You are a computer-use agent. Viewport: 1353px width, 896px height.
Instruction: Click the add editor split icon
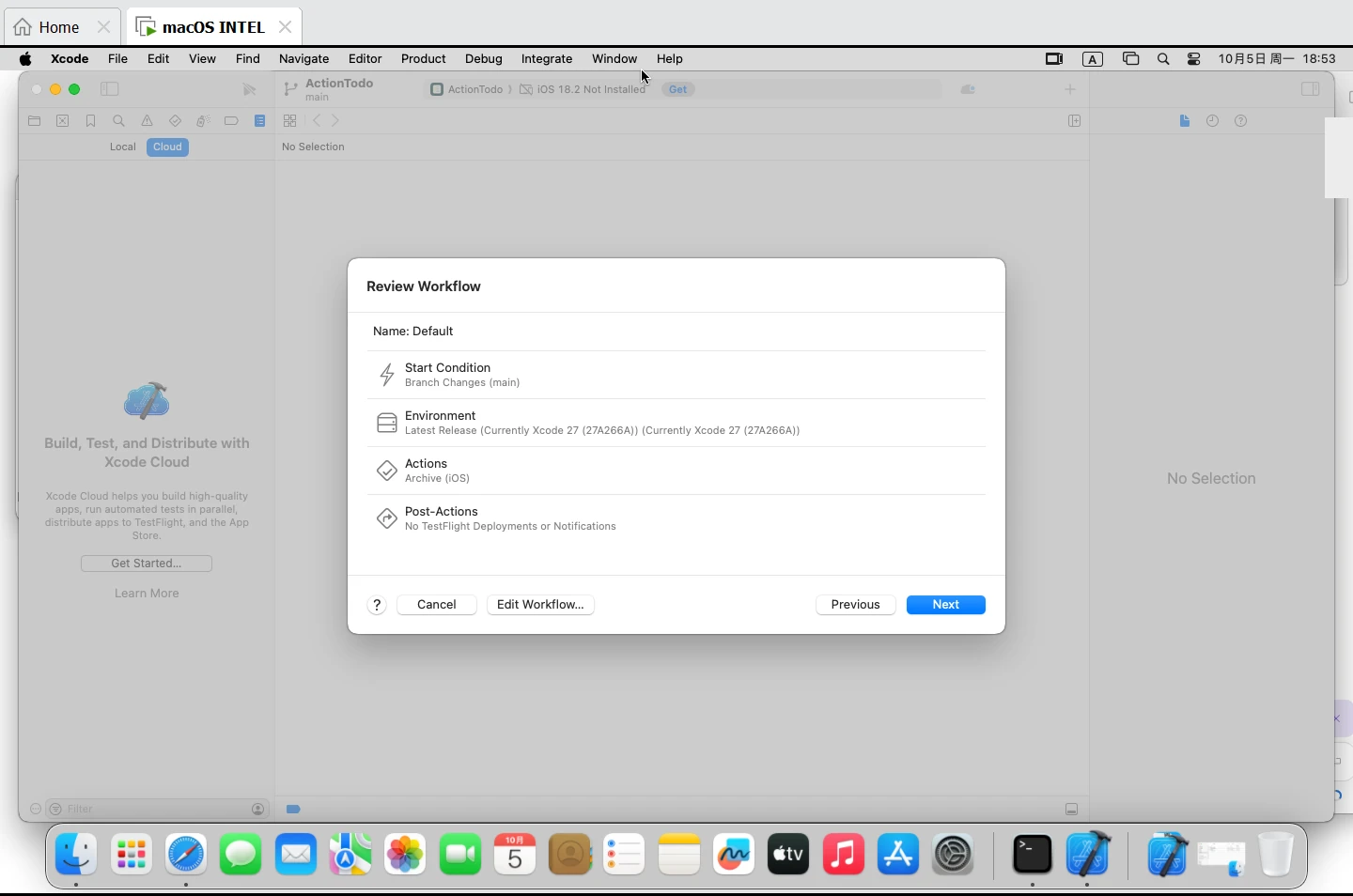(1074, 121)
